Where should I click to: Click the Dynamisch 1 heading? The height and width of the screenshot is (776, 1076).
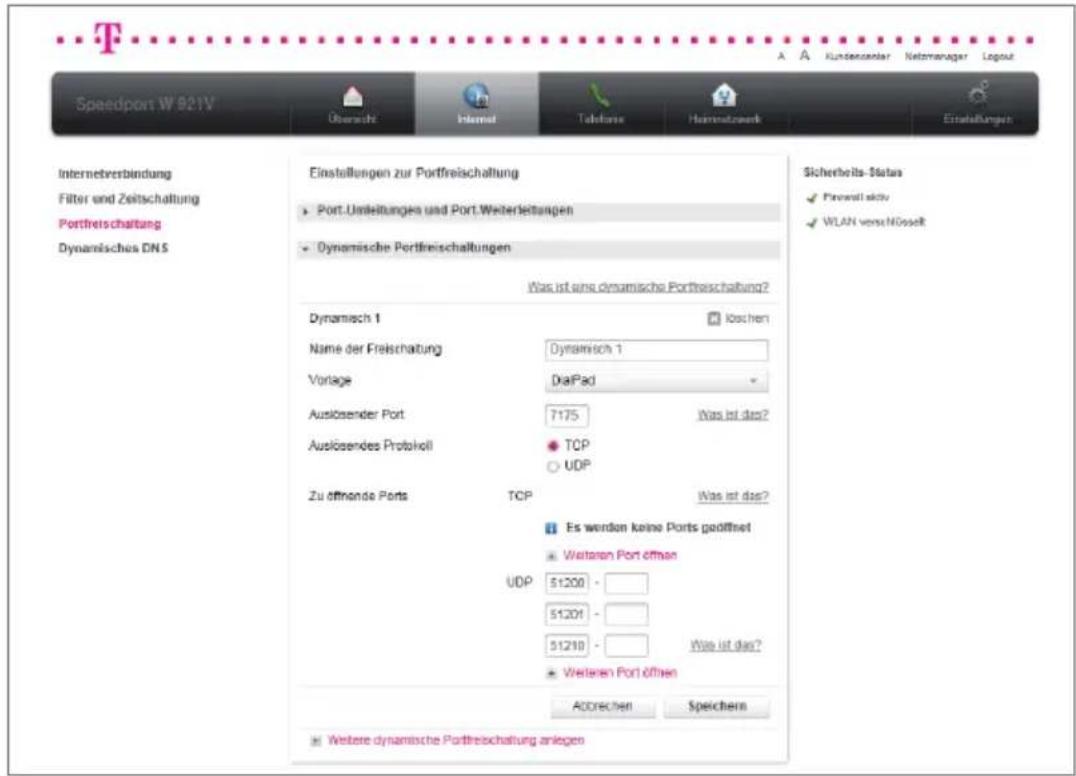click(x=344, y=318)
